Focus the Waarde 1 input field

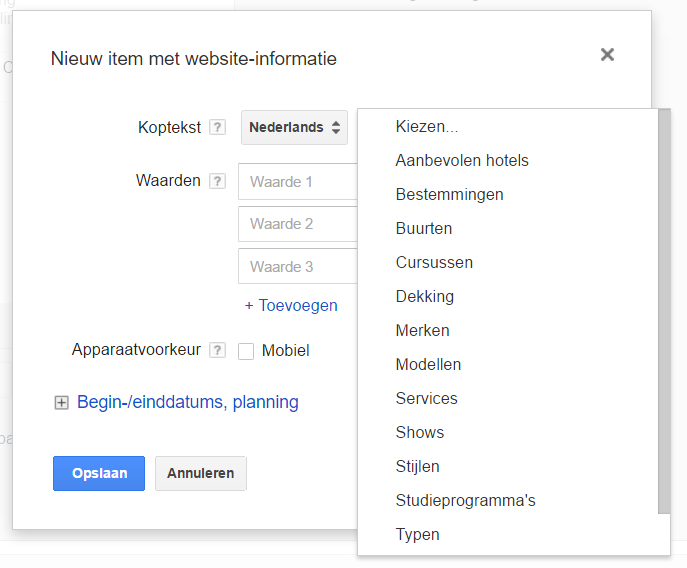tap(298, 182)
